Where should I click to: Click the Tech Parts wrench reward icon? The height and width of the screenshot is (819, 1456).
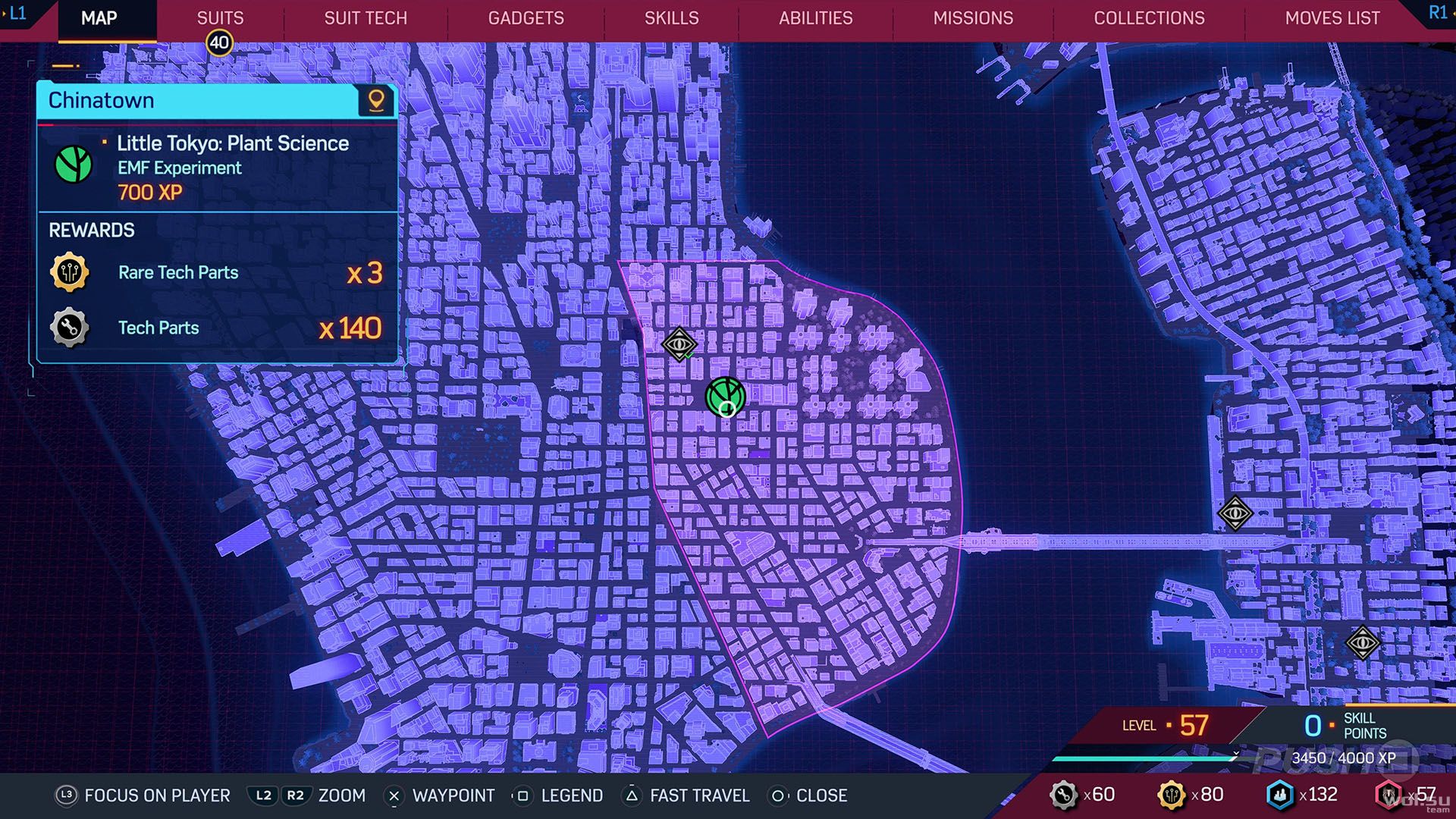click(x=70, y=328)
